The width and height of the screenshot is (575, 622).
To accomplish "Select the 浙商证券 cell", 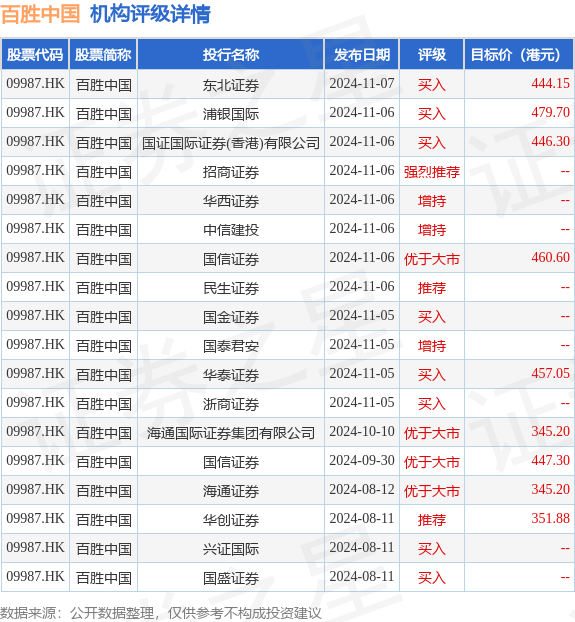I will (x=231, y=403).
